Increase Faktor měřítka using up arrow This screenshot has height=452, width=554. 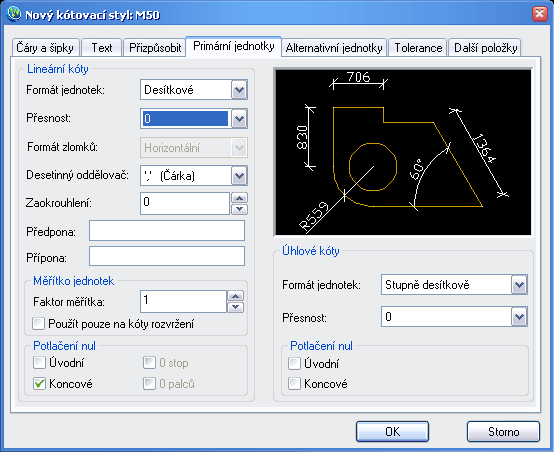click(x=236, y=296)
